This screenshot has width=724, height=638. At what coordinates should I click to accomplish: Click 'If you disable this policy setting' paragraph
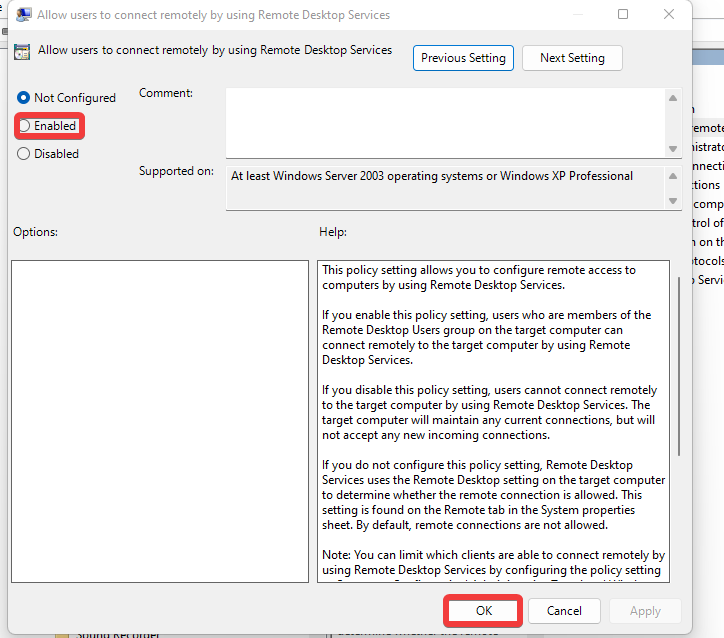coord(489,412)
